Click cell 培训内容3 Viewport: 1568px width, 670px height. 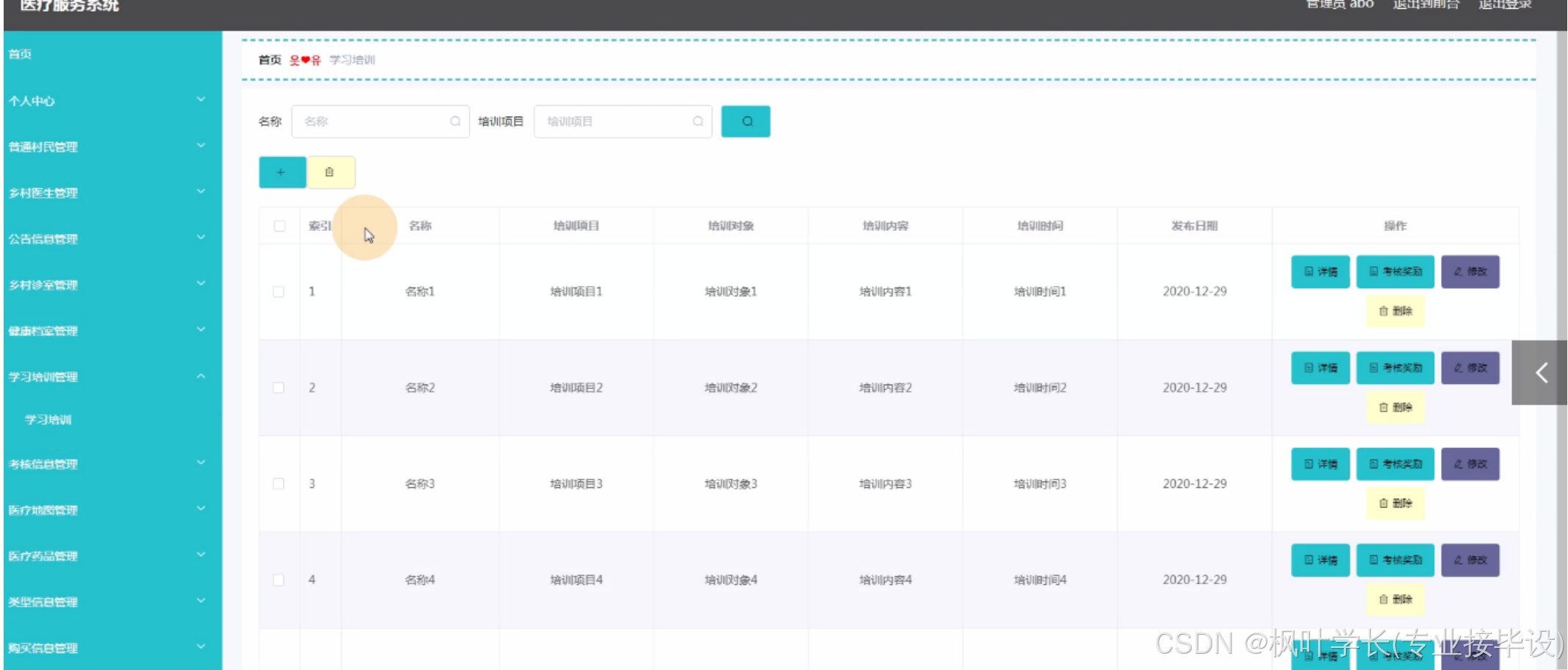click(885, 484)
